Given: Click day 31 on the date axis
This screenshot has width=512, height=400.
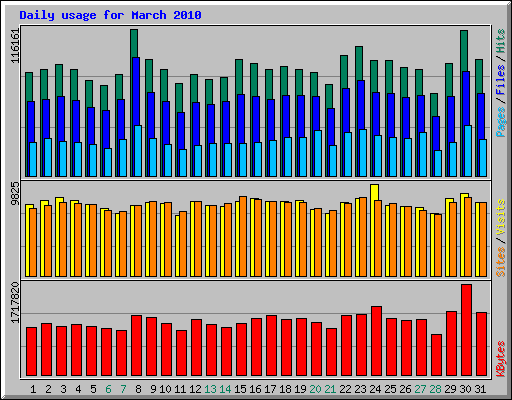Looking at the screenshot, I should pos(480,389).
